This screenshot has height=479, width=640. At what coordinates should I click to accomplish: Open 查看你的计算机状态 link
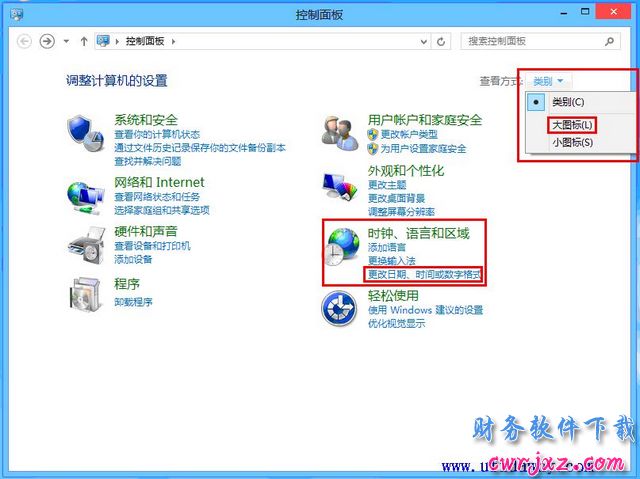point(157,135)
